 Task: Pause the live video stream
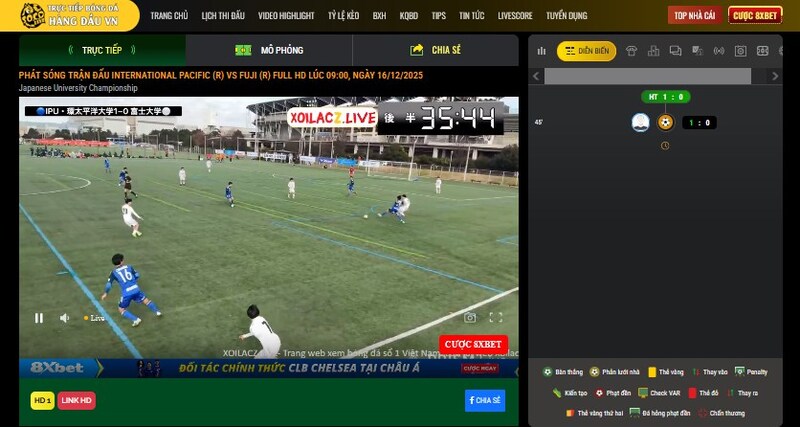[39, 318]
